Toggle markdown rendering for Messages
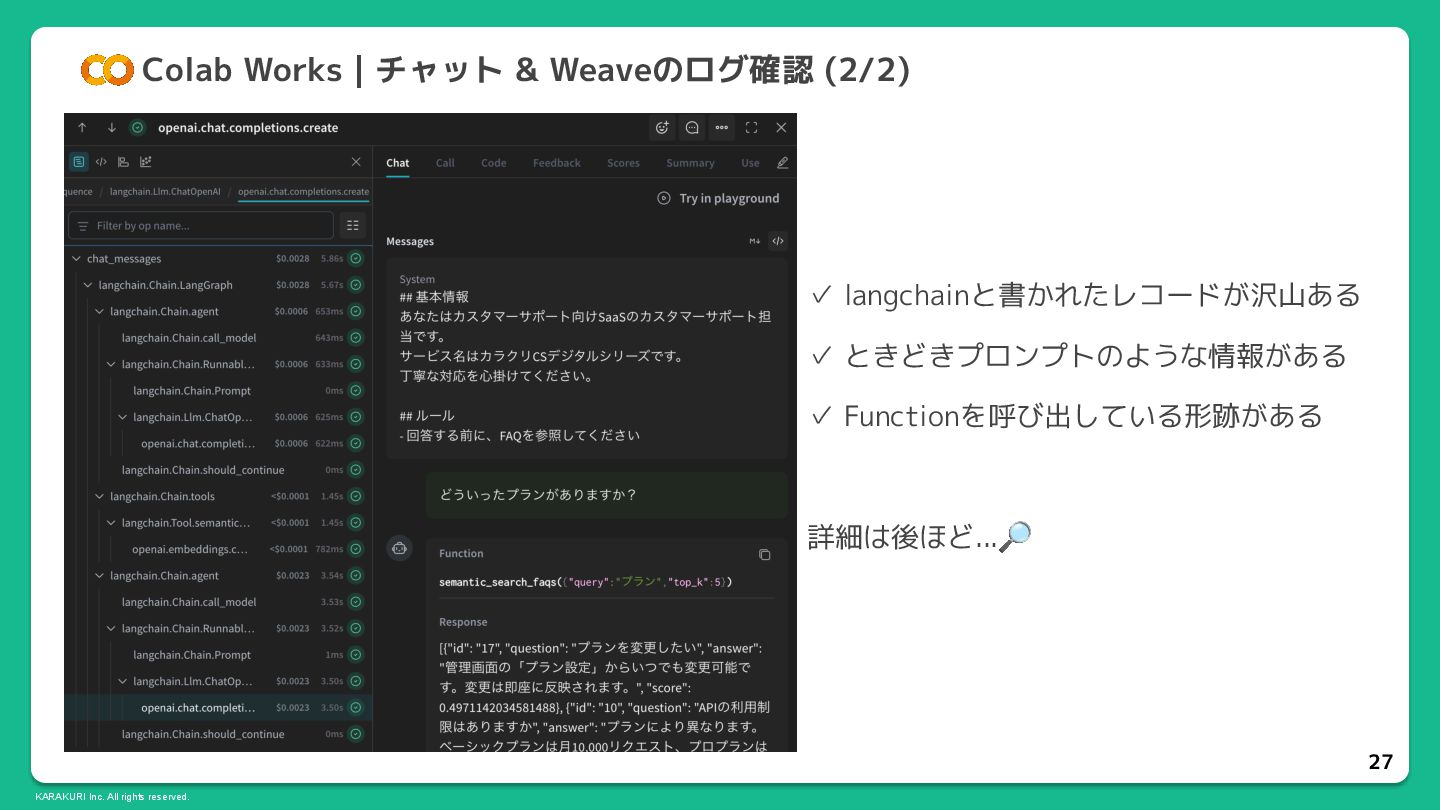 (755, 241)
